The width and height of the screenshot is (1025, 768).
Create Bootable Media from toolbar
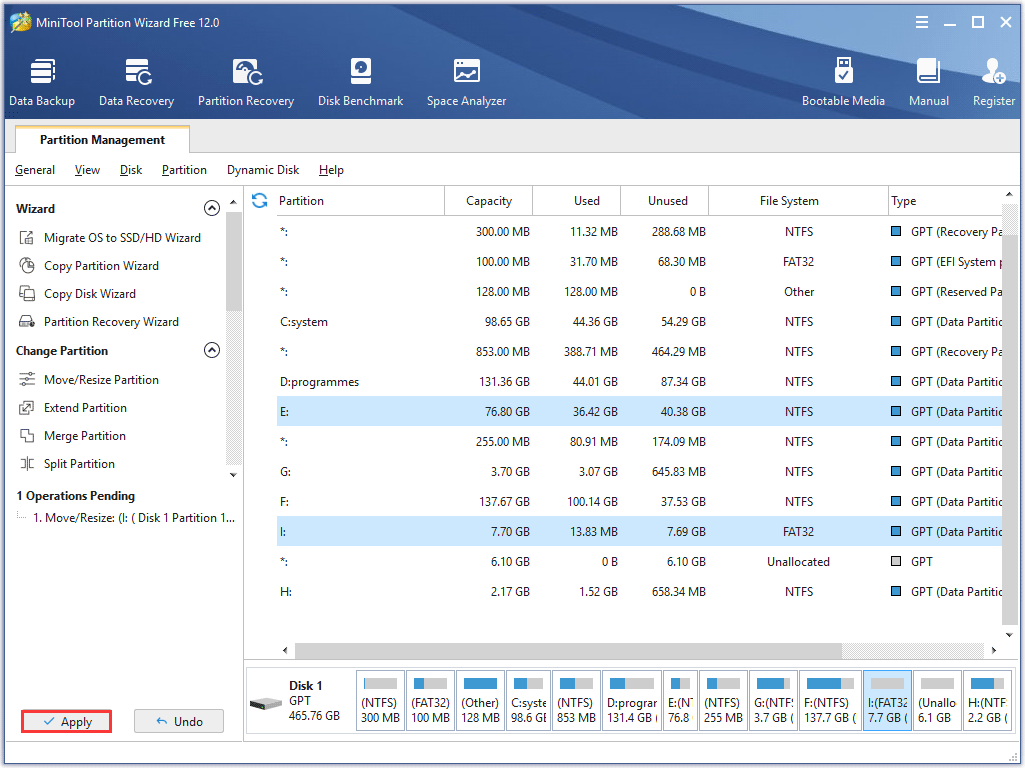pyautogui.click(x=843, y=82)
